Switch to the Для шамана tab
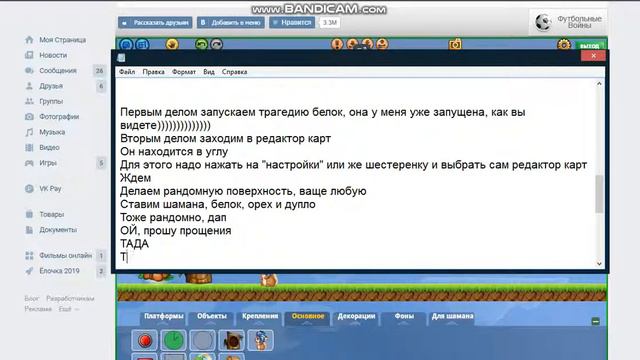This screenshot has width=640, height=360. click(452, 316)
